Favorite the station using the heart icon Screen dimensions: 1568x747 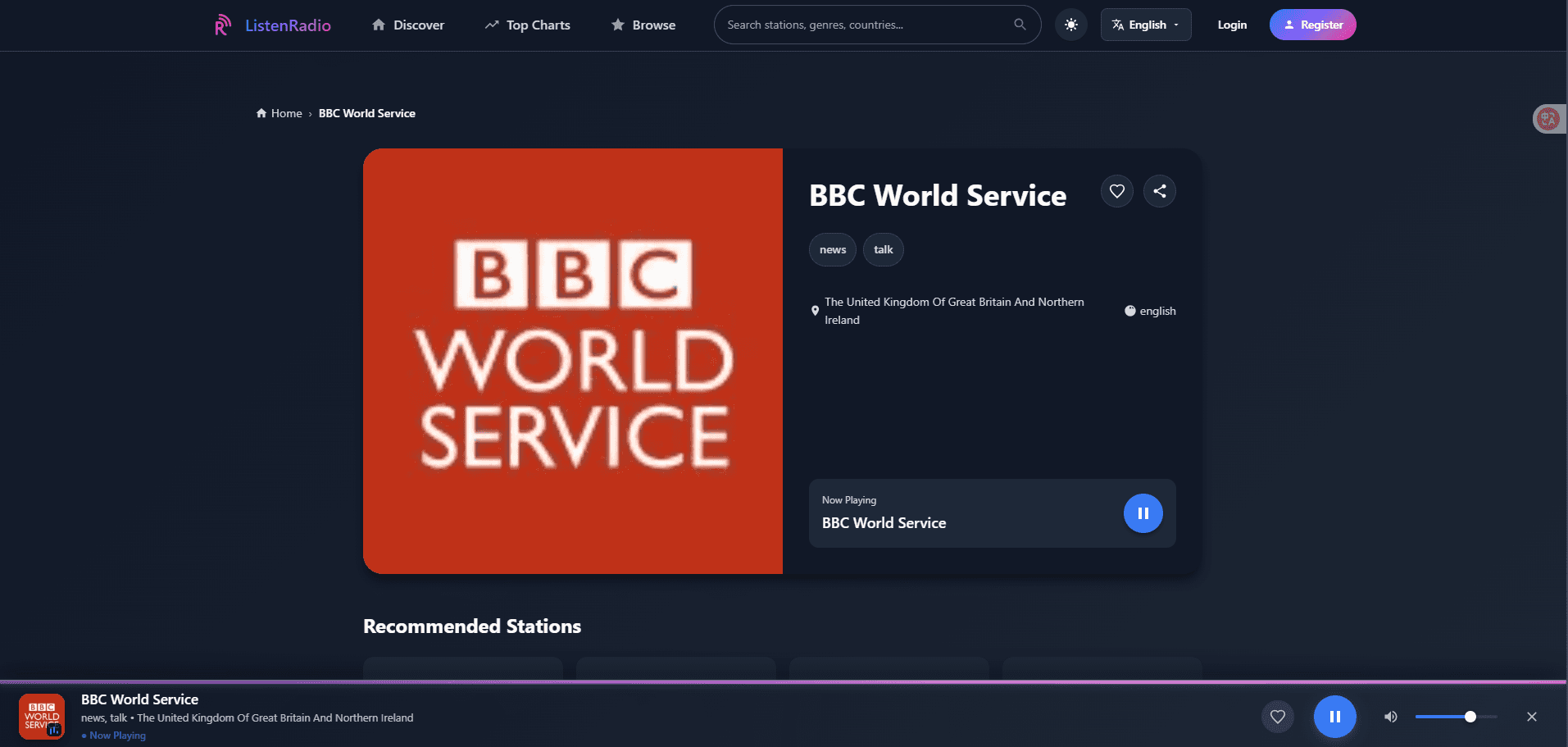tap(1116, 190)
